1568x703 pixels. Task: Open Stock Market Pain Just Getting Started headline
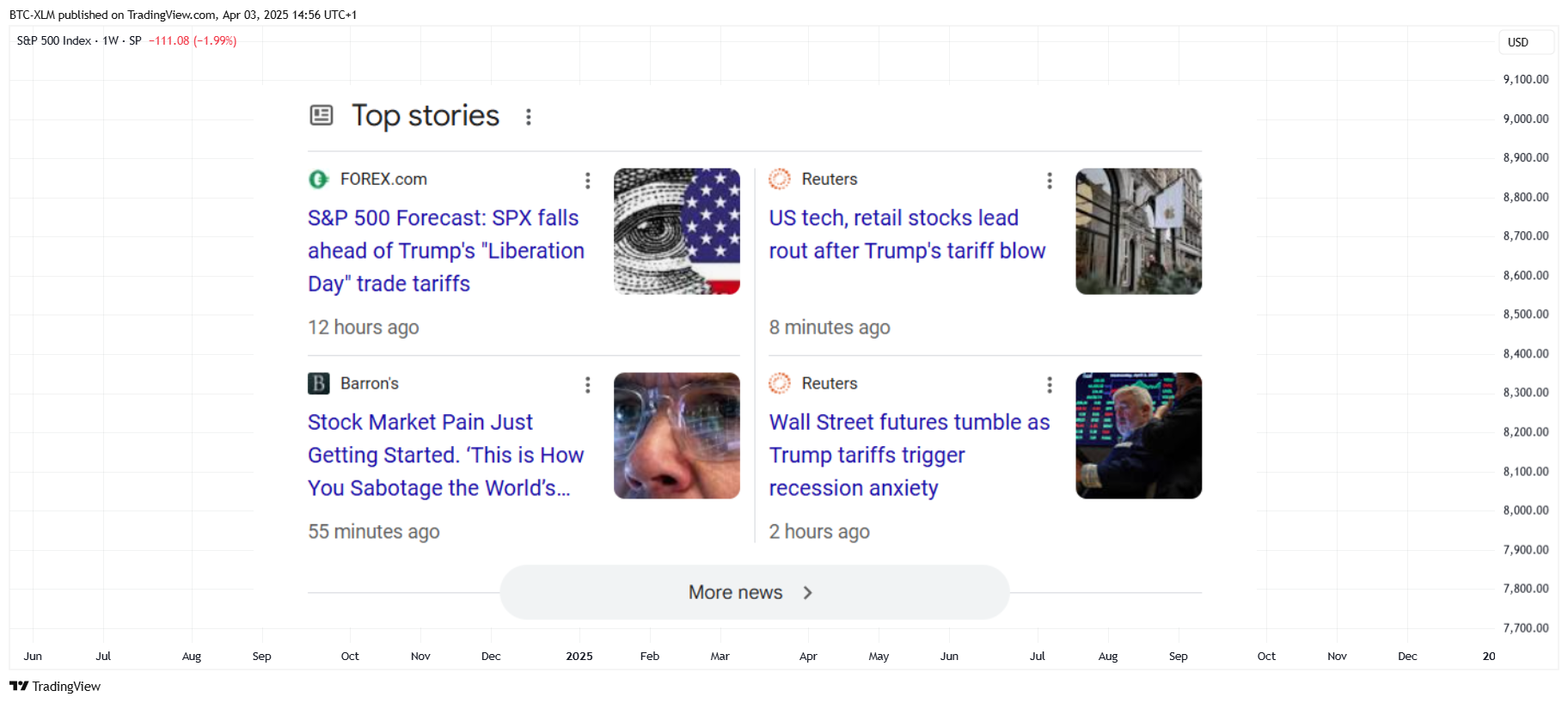pyautogui.click(x=446, y=455)
